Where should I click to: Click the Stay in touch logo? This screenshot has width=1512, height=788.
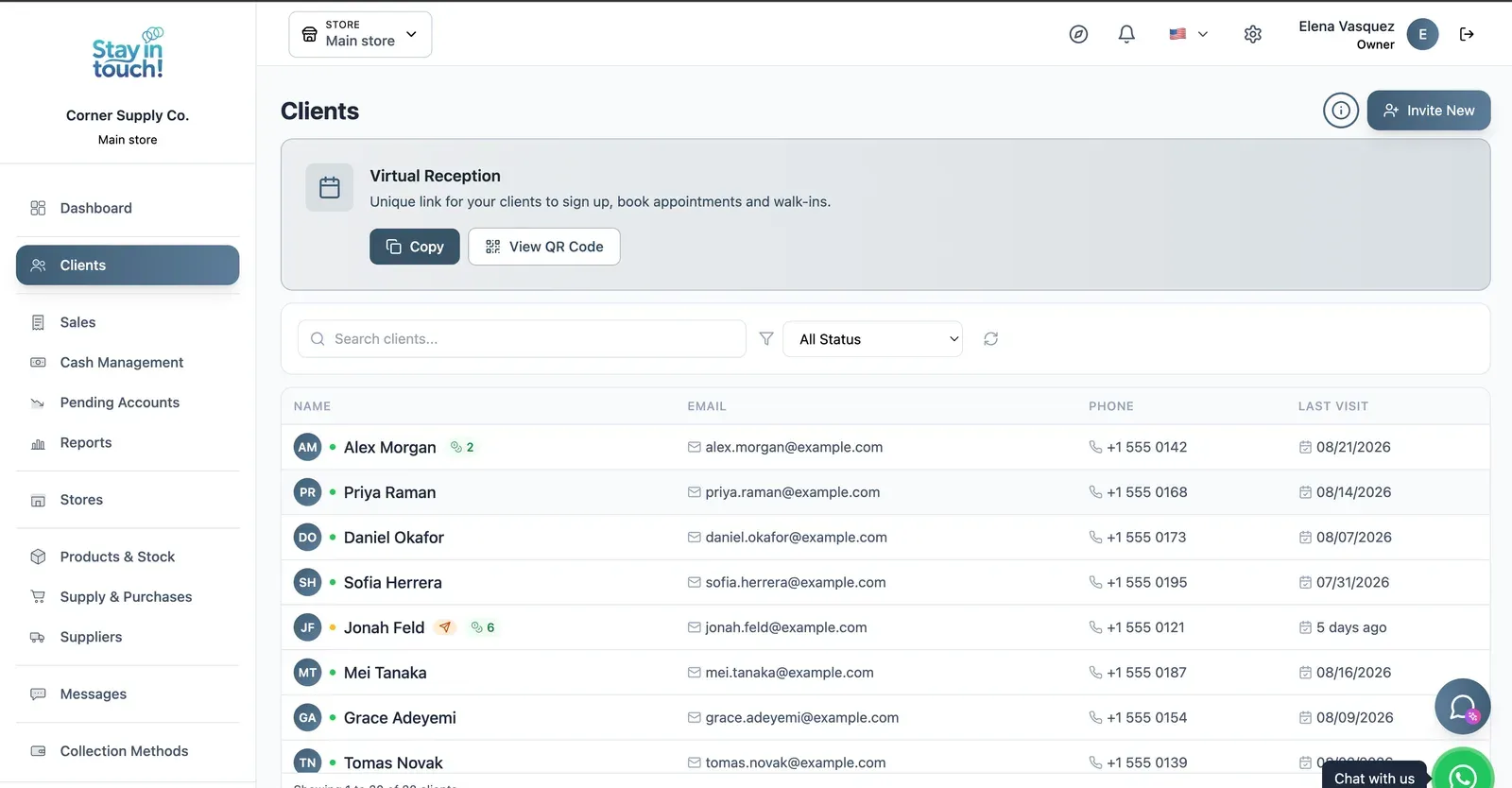[x=128, y=53]
